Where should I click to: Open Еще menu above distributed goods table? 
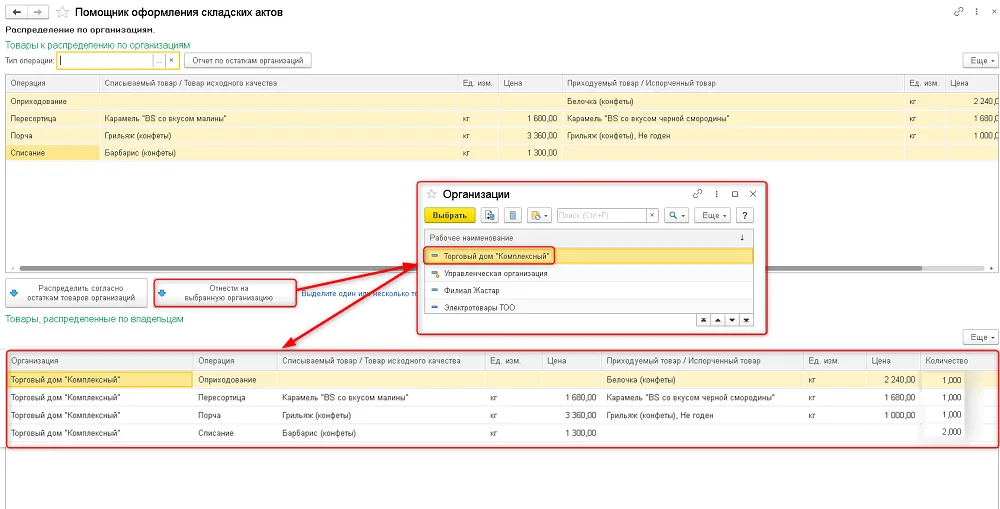click(980, 337)
